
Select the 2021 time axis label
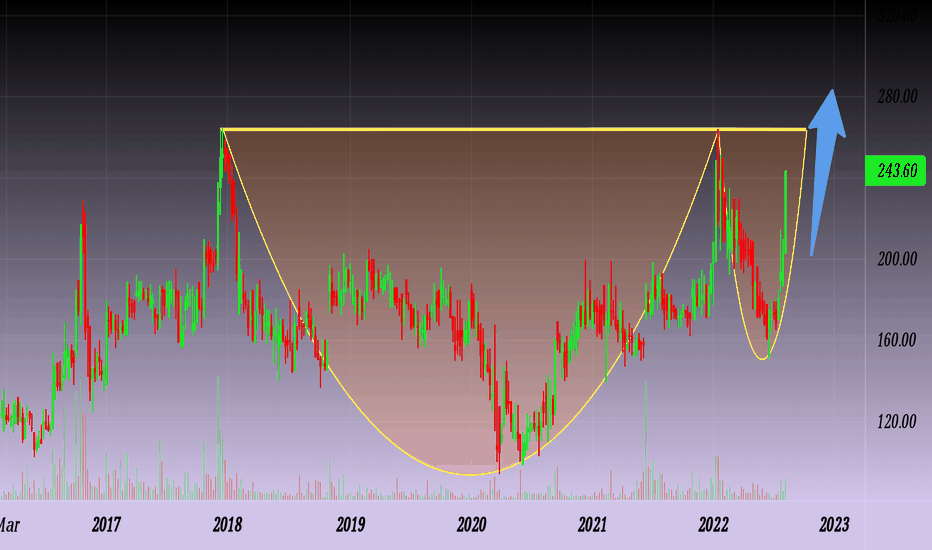(x=592, y=524)
